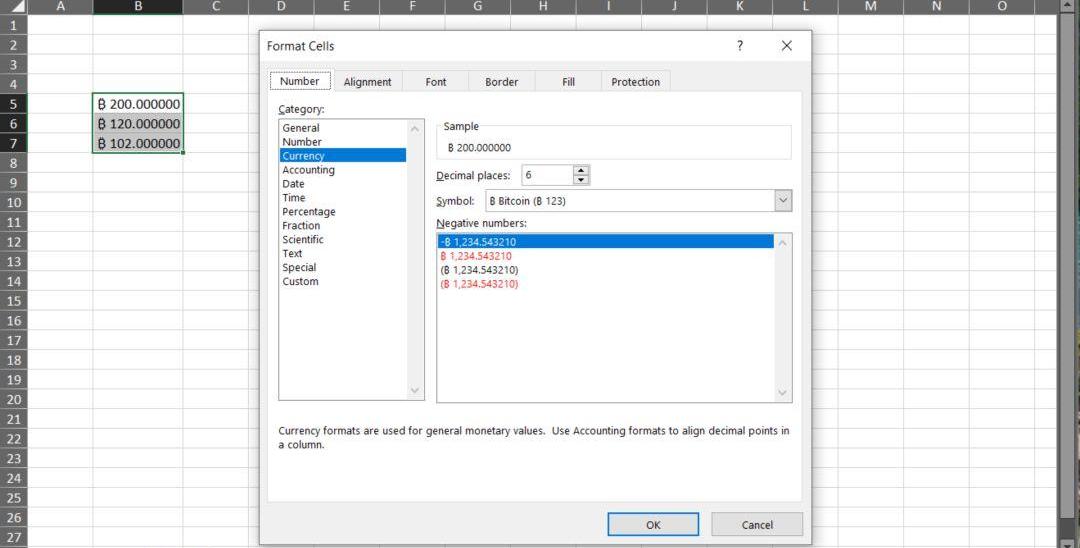Confirm with the OK button
This screenshot has width=1080, height=548.
coord(653,525)
